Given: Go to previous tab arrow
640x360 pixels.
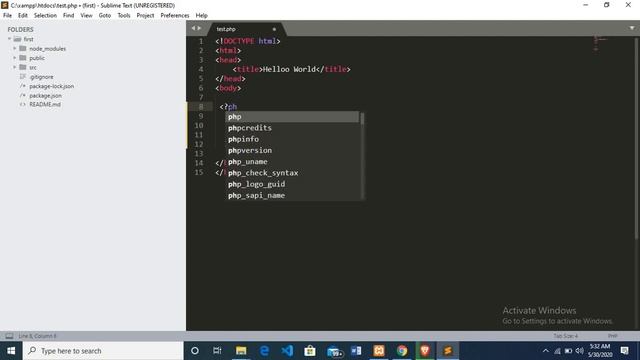Looking at the screenshot, I should [x=193, y=28].
